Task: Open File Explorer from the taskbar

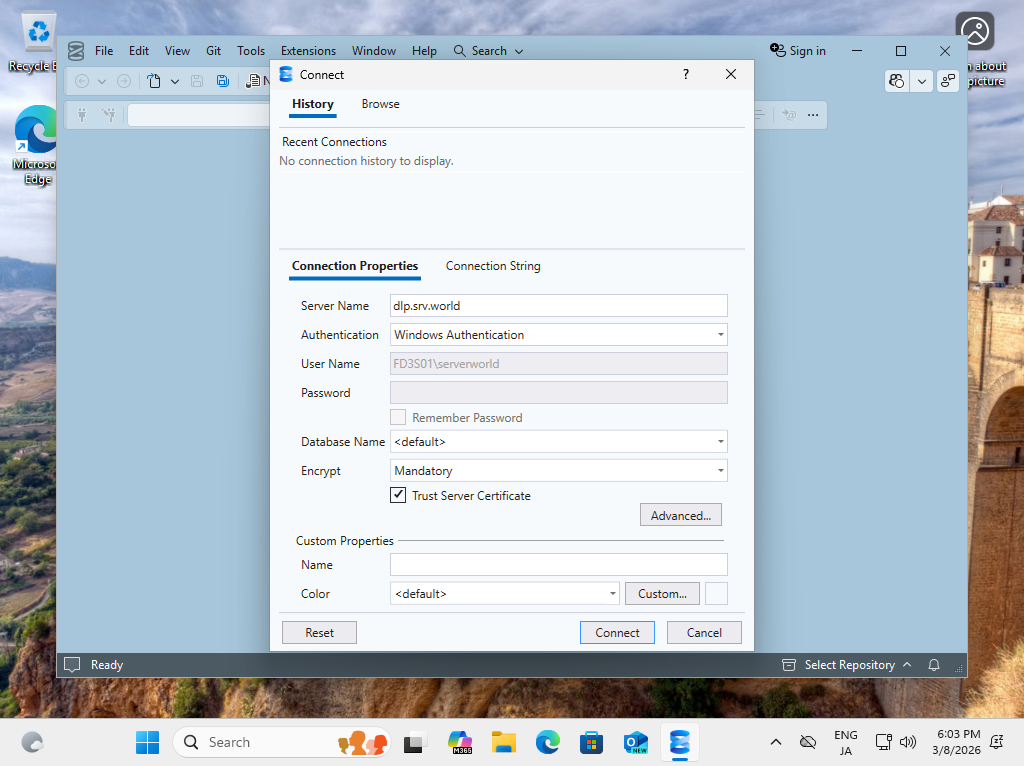Action: 504,742
